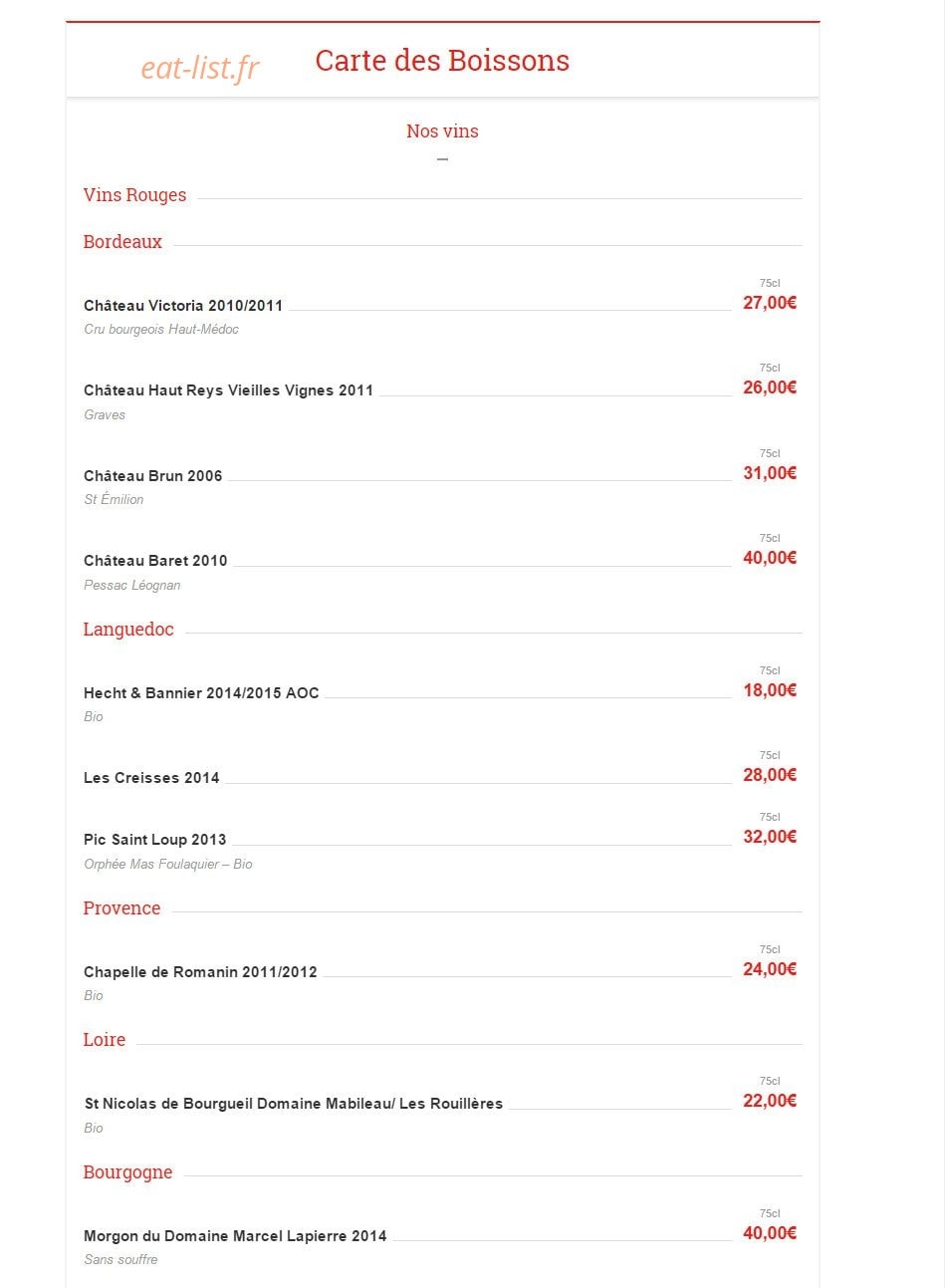The width and height of the screenshot is (945, 1288).
Task: Open the Bourgogne category heading
Action: coord(127,1172)
